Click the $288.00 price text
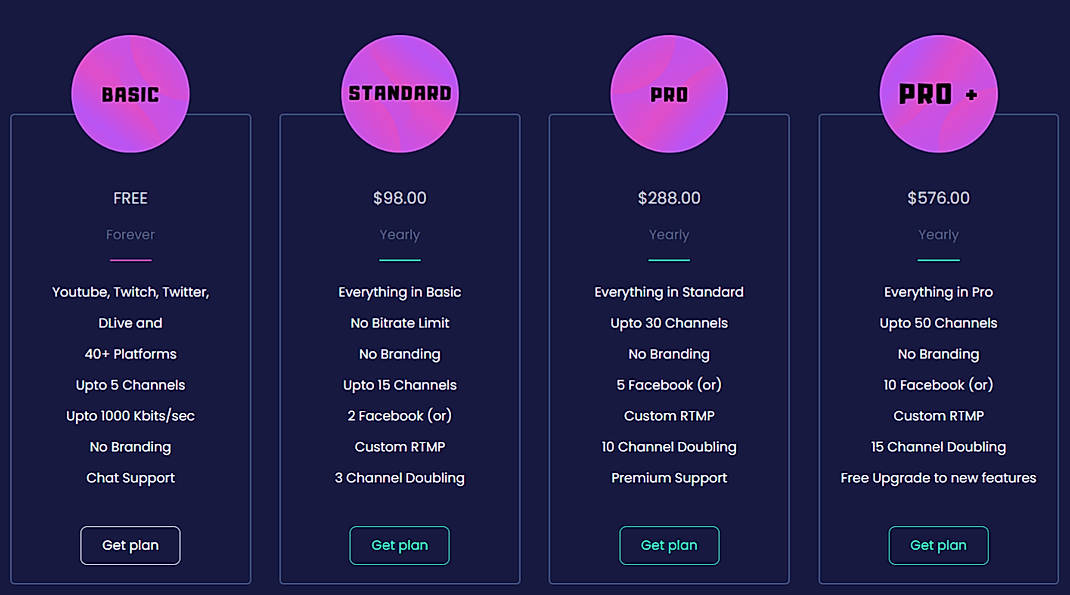 (669, 198)
